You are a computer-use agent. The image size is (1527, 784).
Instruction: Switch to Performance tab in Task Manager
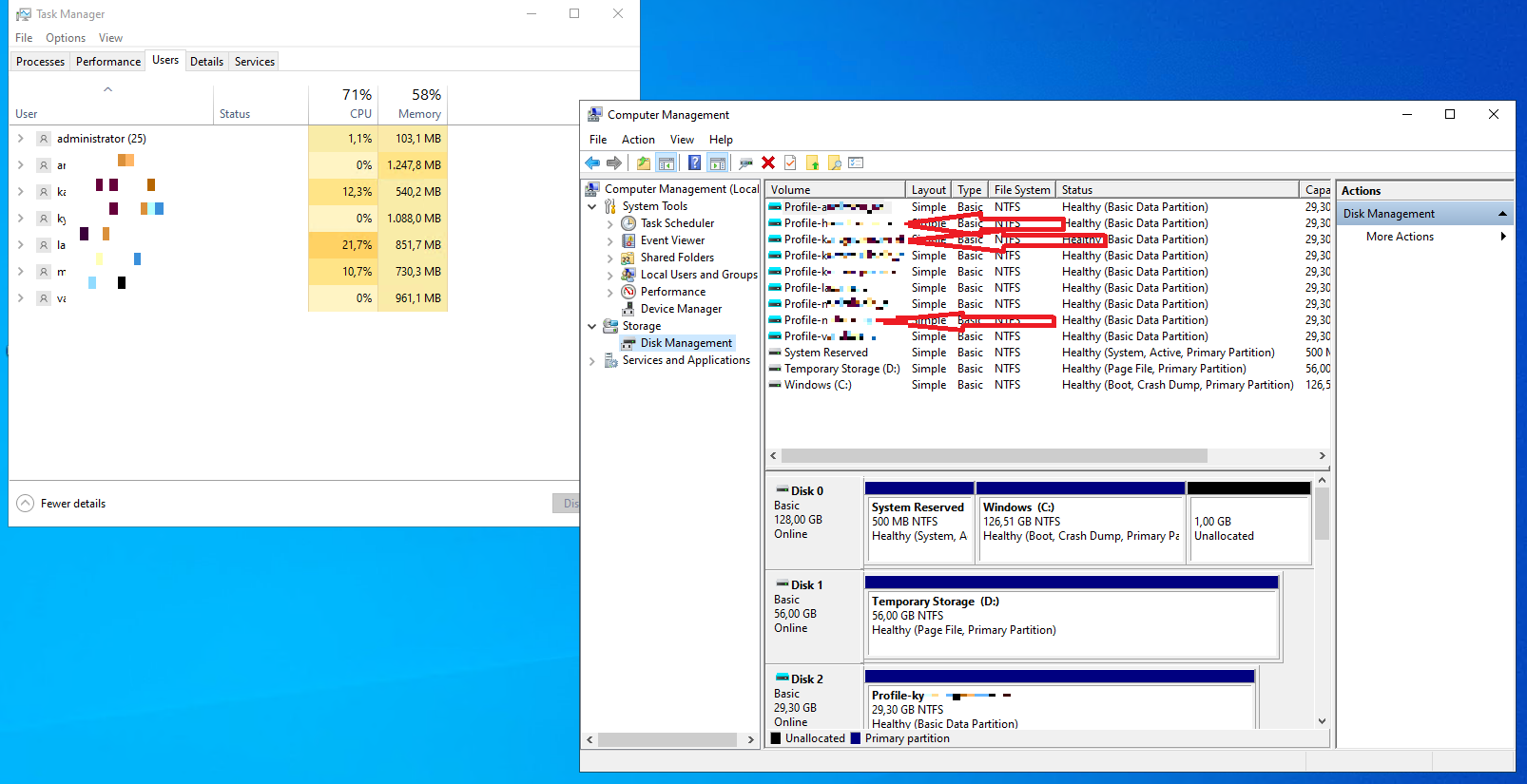(x=108, y=62)
